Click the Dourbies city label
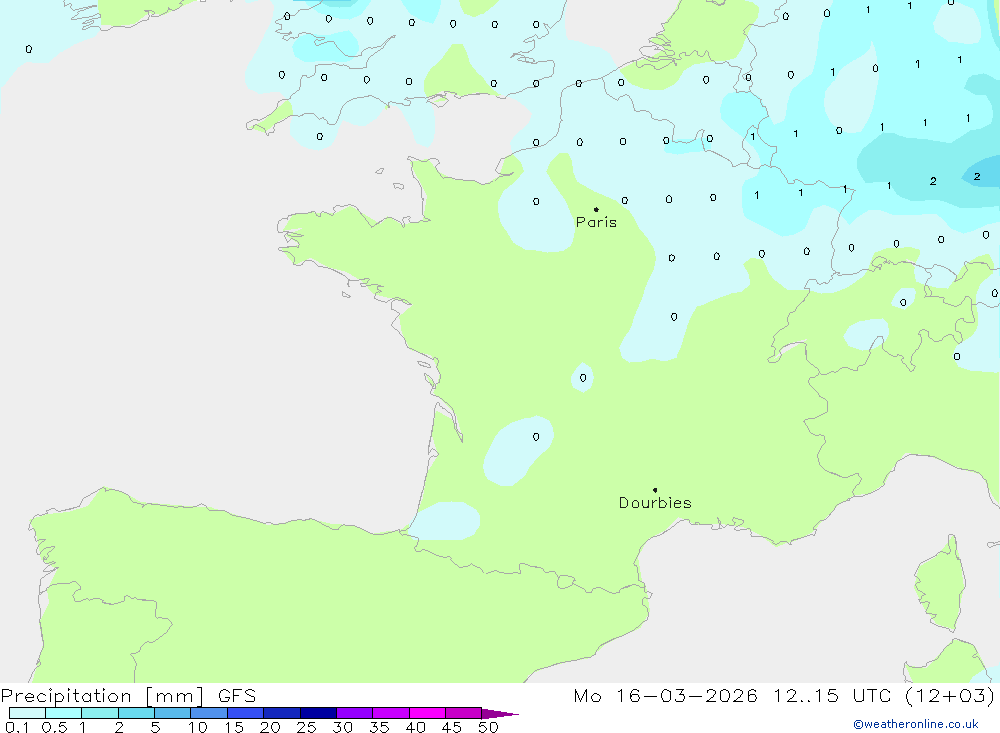 (655, 503)
